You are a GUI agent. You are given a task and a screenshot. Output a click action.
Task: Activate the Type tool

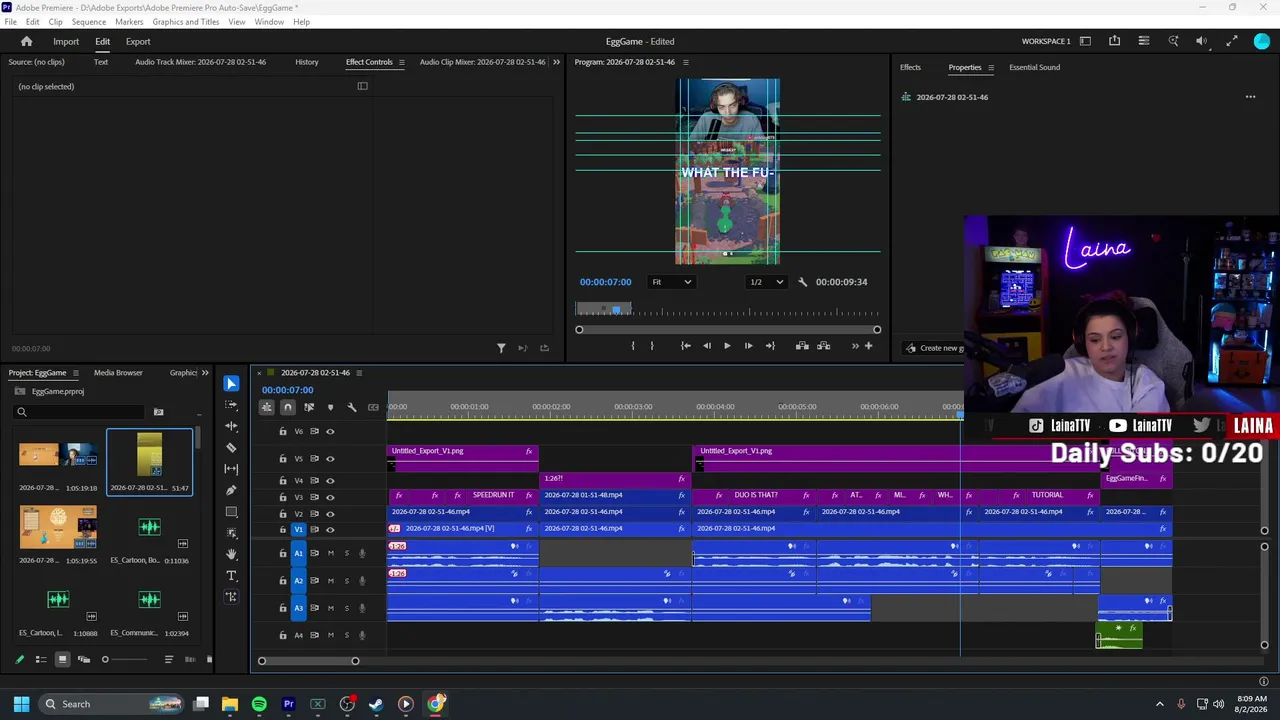pyautogui.click(x=232, y=576)
